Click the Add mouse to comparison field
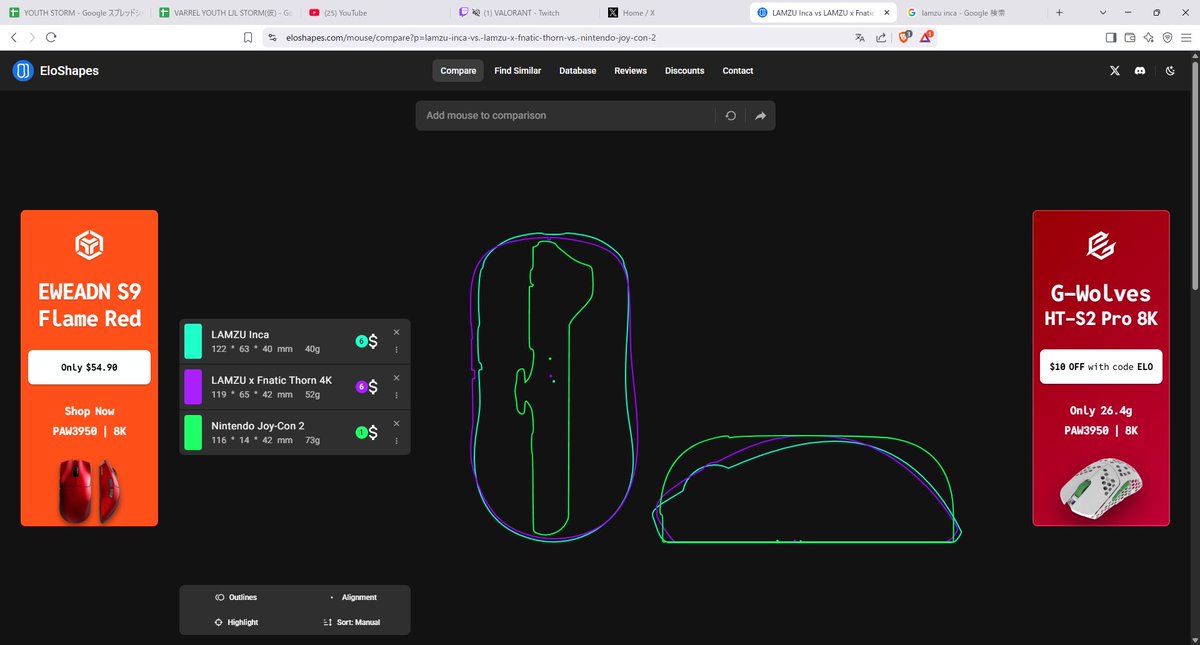 (565, 116)
